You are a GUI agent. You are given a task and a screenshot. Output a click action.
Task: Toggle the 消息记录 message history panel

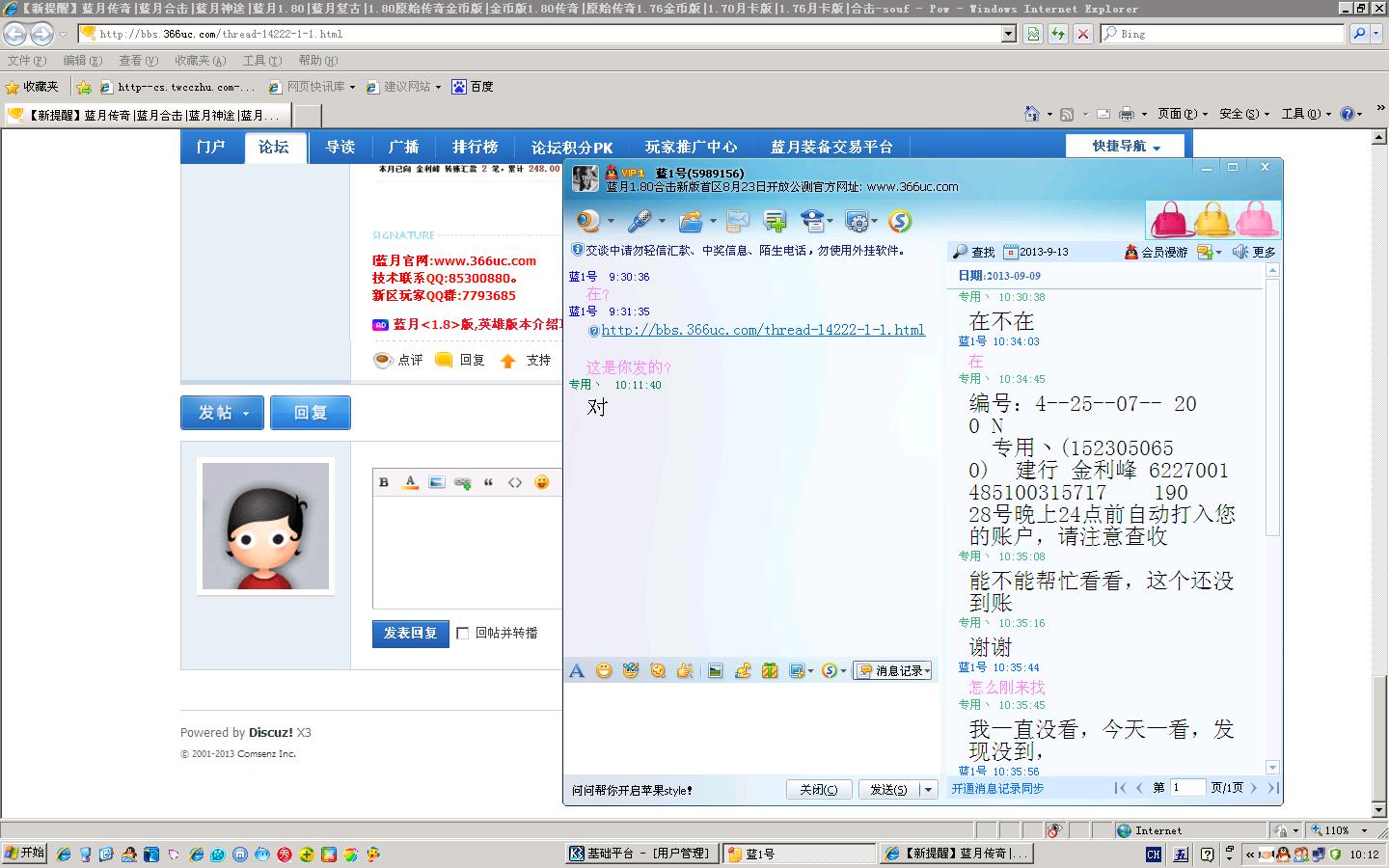coord(892,671)
